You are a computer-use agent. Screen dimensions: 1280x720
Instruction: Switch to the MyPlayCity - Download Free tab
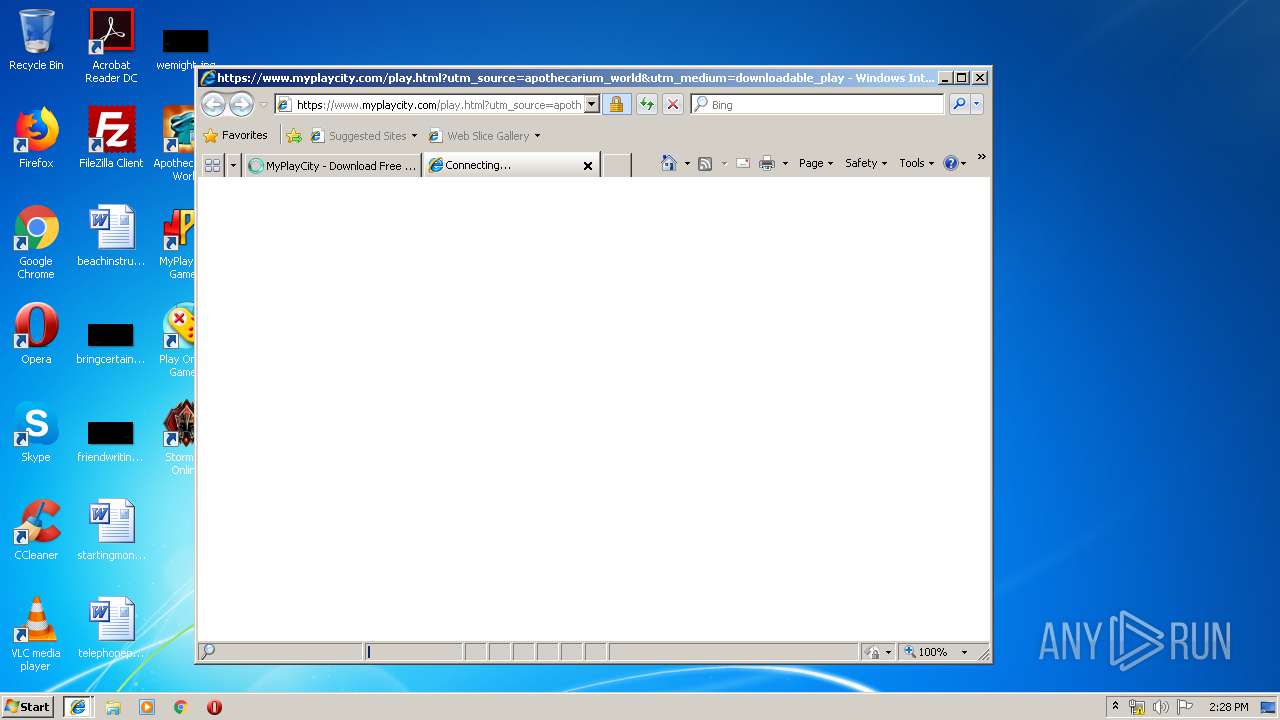[333, 166]
